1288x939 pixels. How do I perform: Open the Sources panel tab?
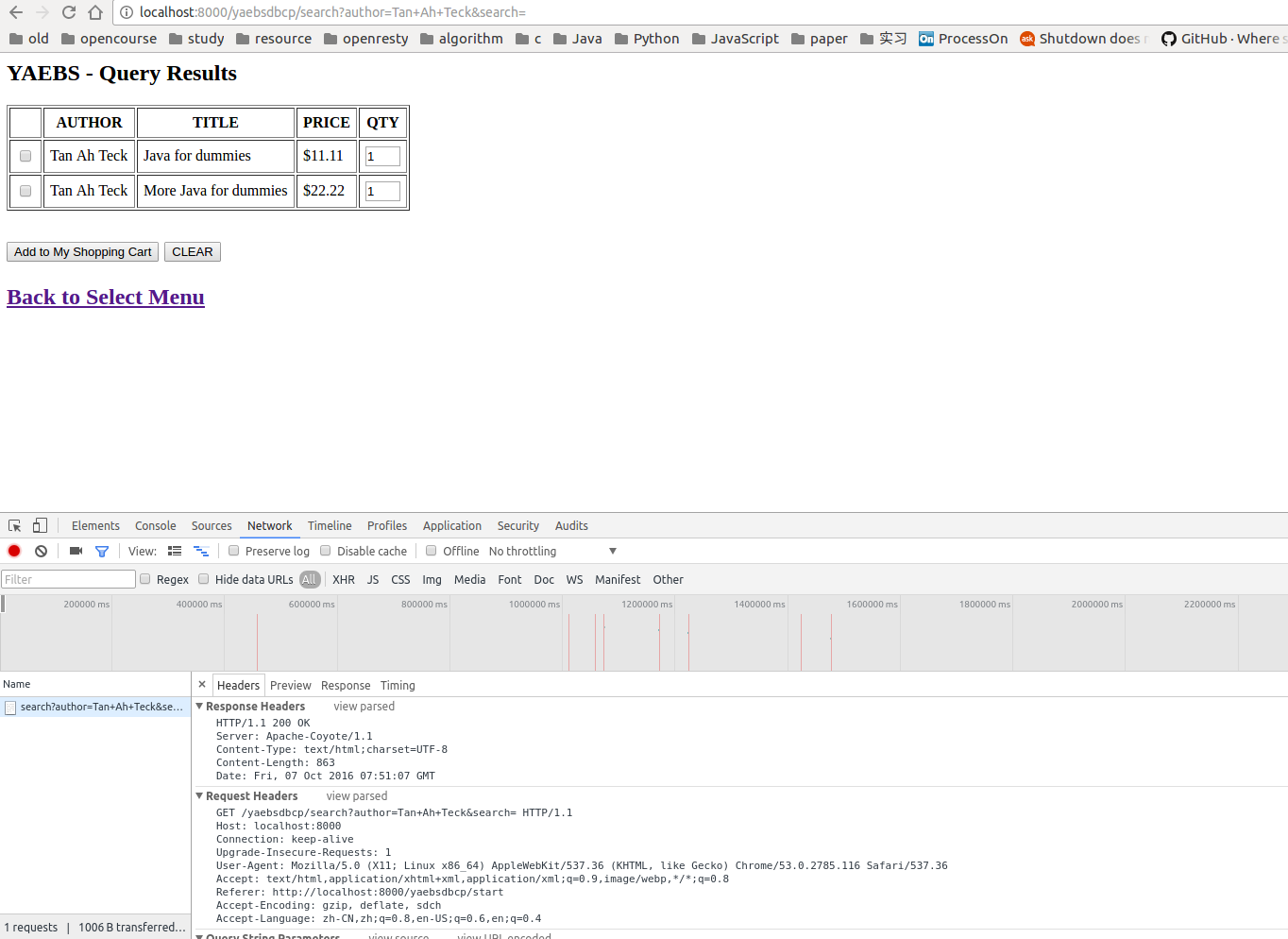[x=212, y=526]
